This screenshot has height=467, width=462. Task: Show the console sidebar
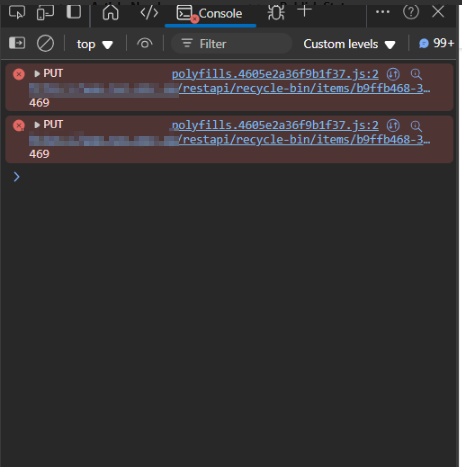17,43
